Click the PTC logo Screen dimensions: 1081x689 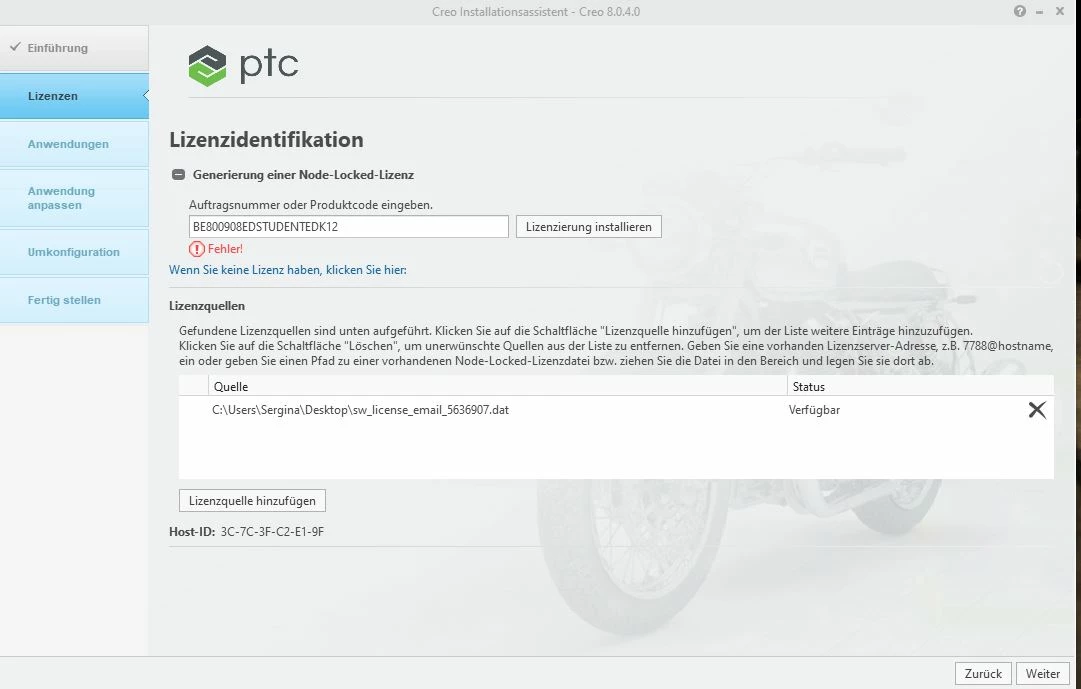(x=243, y=66)
